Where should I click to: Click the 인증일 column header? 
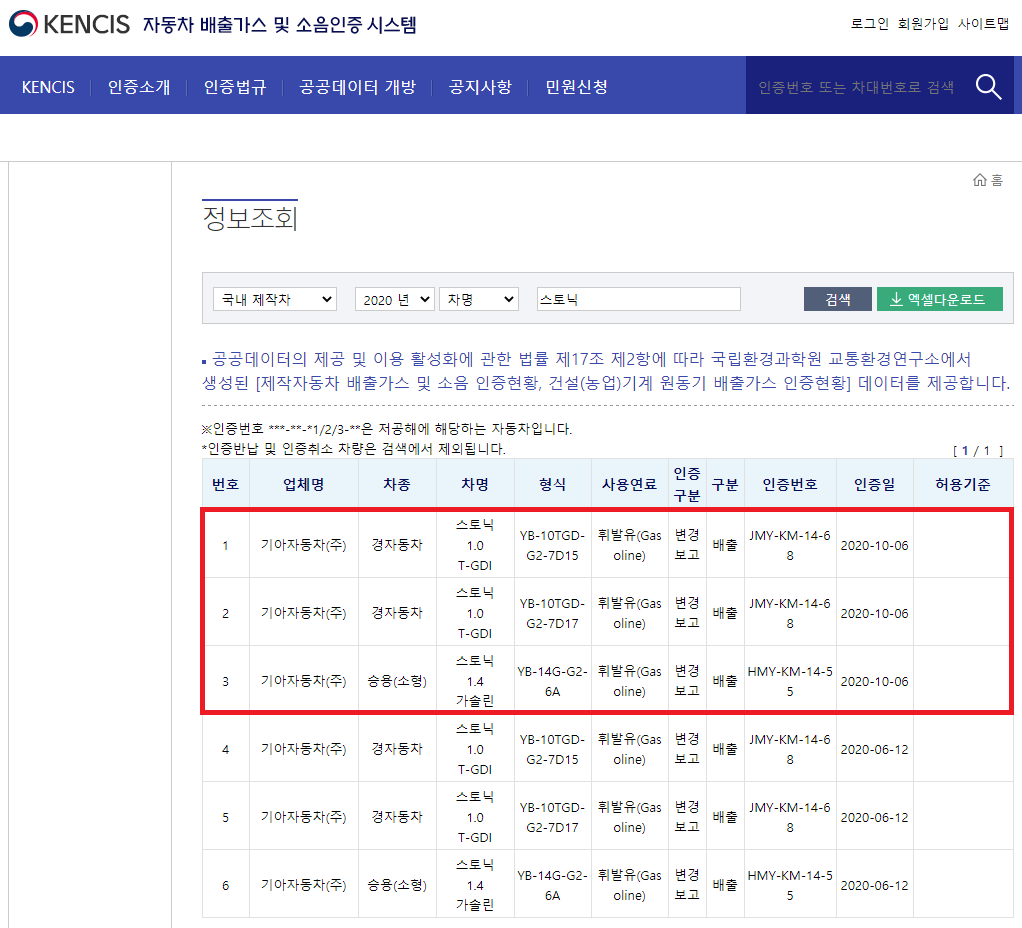point(875,484)
